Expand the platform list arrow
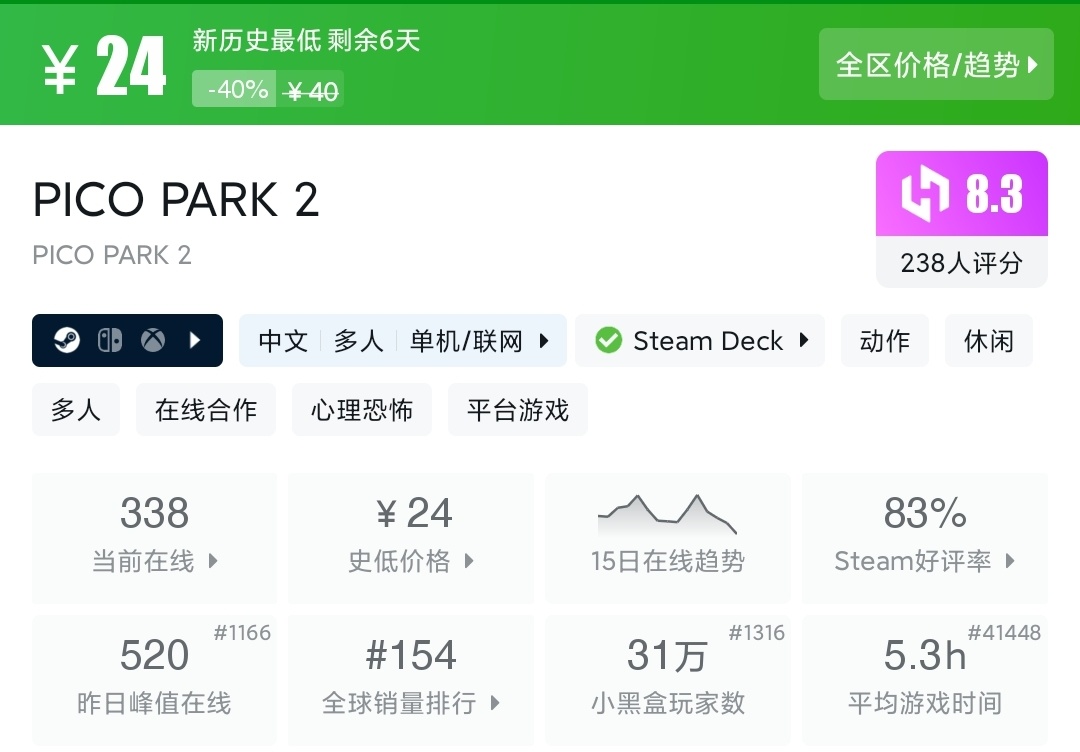The height and width of the screenshot is (752, 1080). point(196,341)
